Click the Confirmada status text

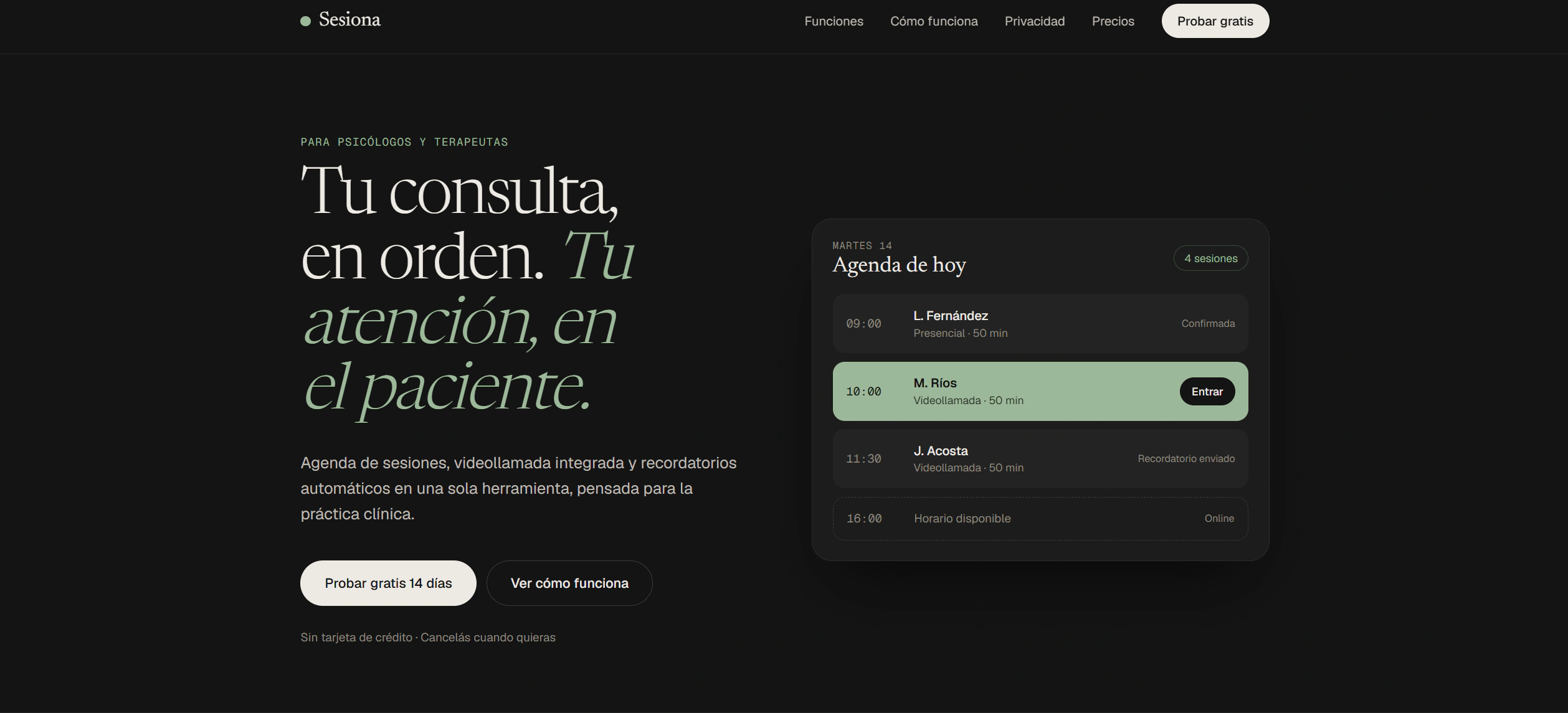tap(1208, 324)
